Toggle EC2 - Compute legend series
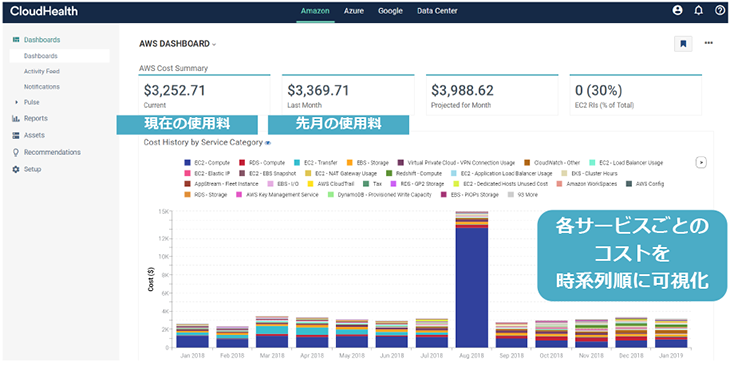The image size is (730, 366). click(x=207, y=163)
